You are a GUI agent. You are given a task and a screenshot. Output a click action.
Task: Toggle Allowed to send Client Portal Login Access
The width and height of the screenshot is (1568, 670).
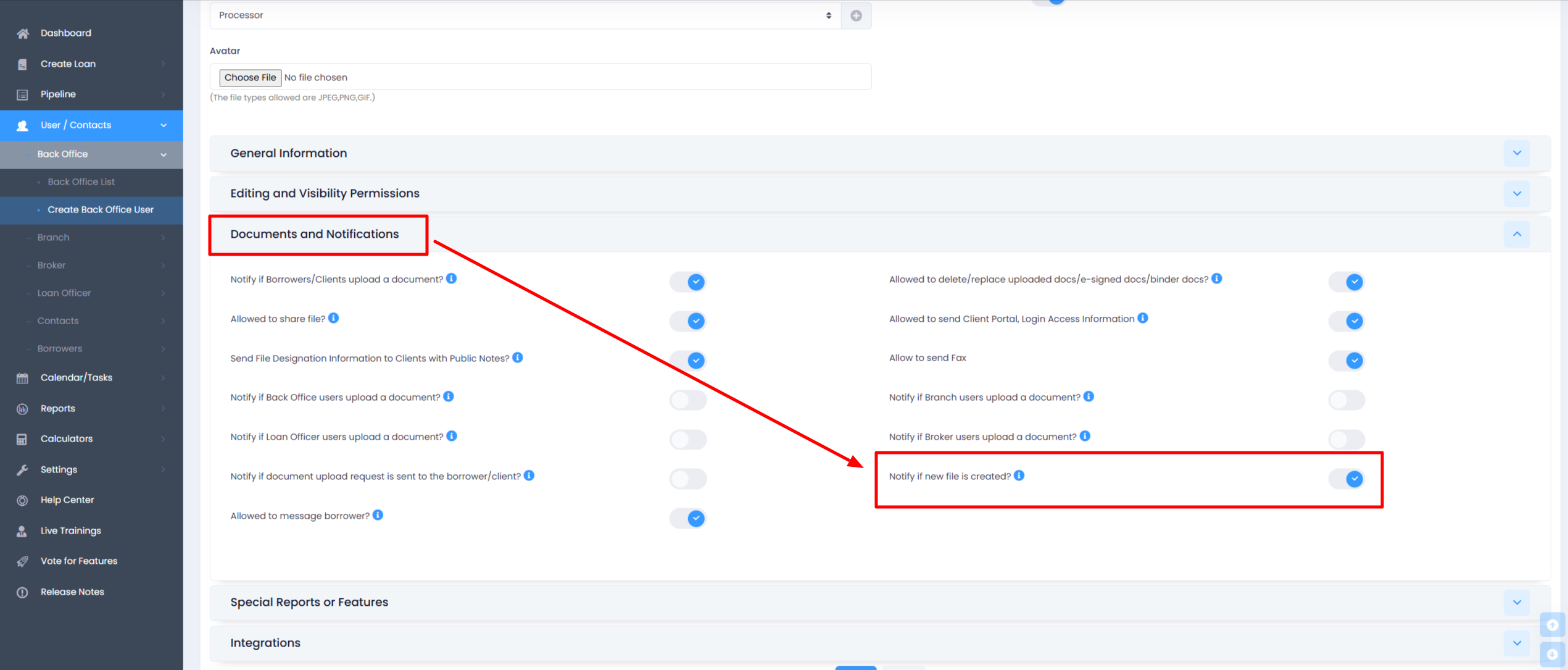1346,321
